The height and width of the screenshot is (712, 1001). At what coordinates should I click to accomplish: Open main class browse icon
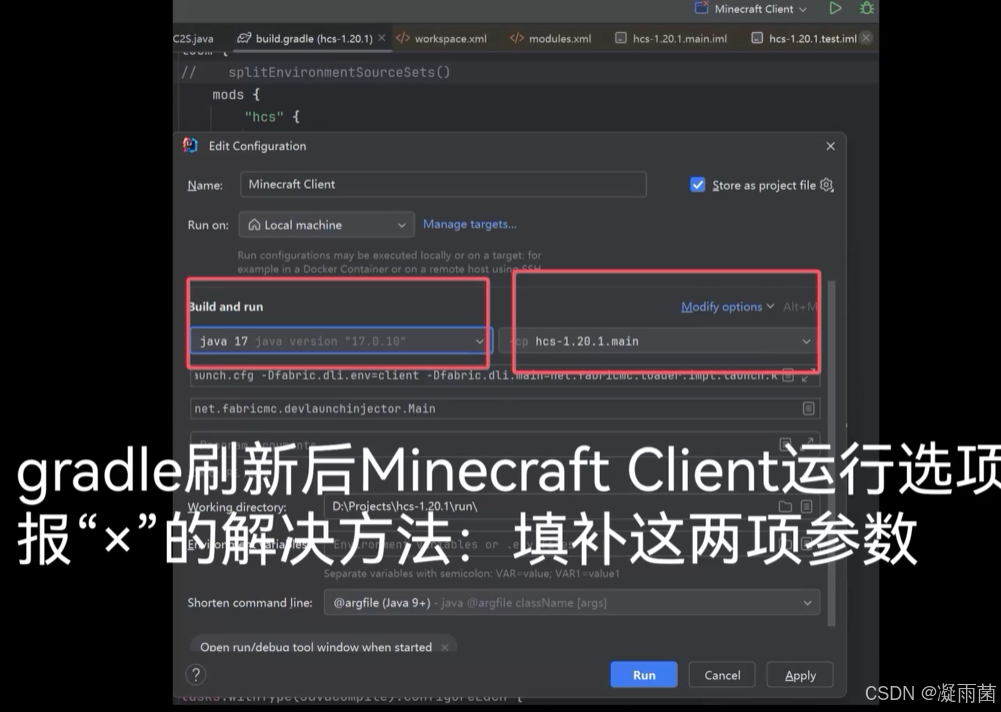808,409
